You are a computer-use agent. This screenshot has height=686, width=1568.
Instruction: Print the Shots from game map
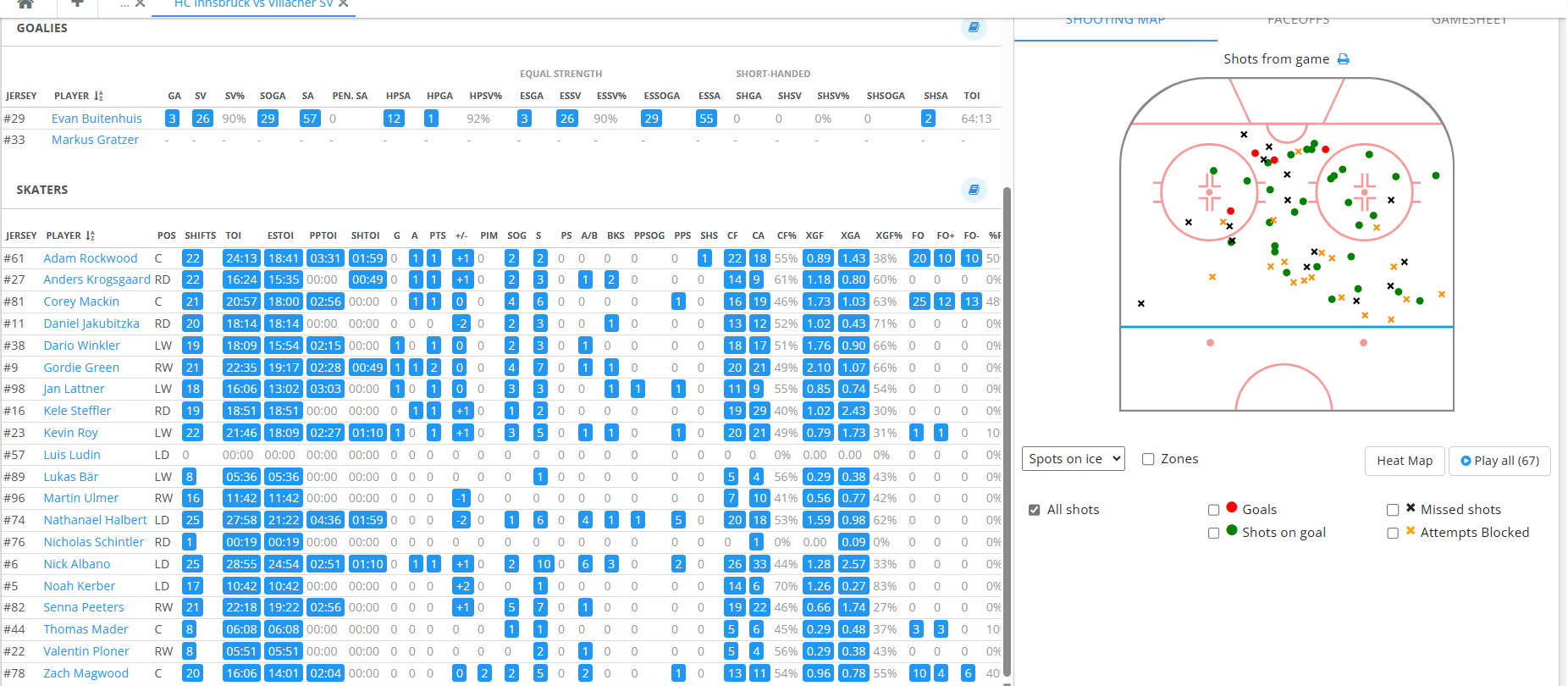coord(1343,59)
